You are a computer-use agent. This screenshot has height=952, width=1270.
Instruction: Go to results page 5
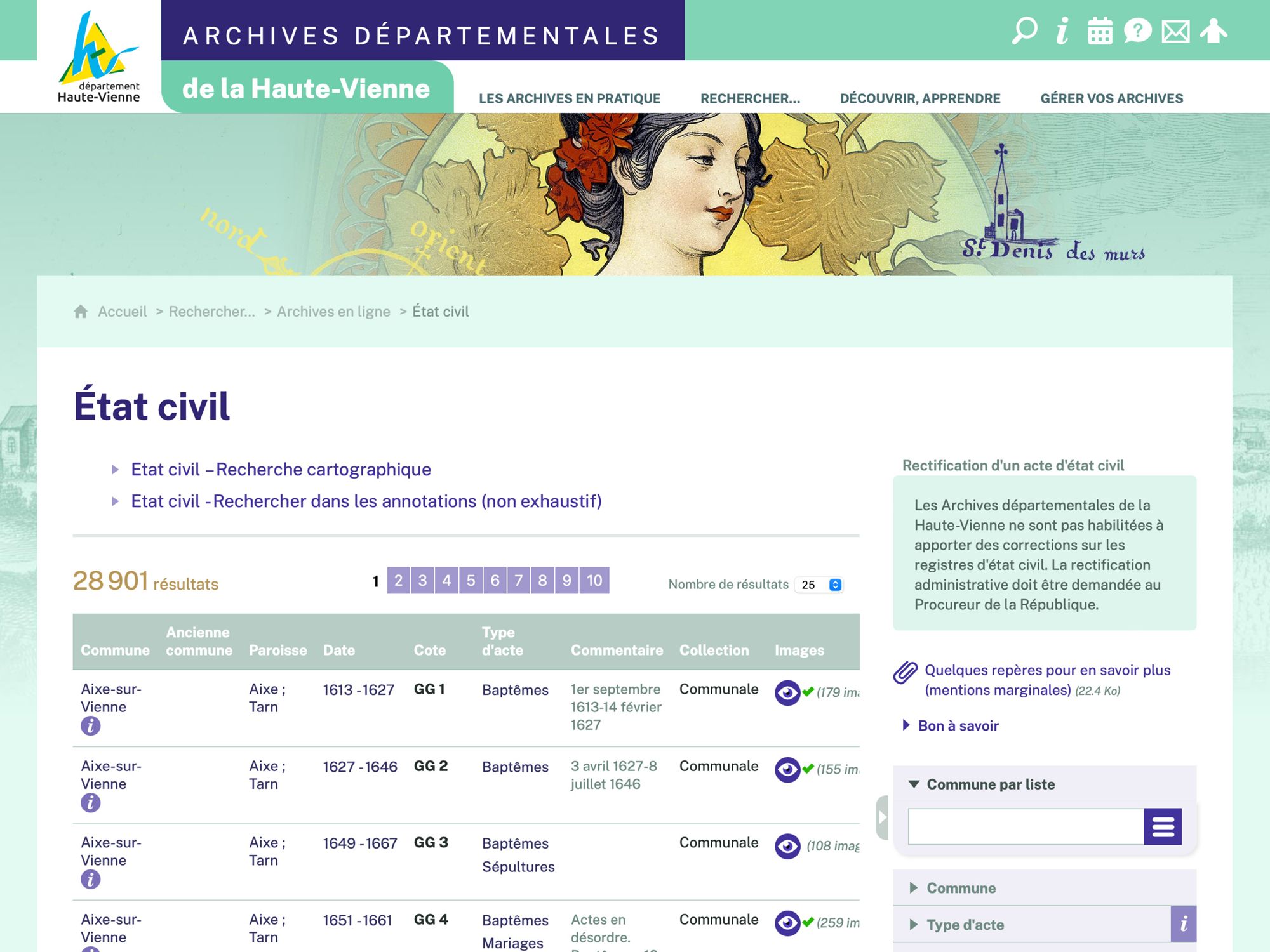tap(471, 580)
